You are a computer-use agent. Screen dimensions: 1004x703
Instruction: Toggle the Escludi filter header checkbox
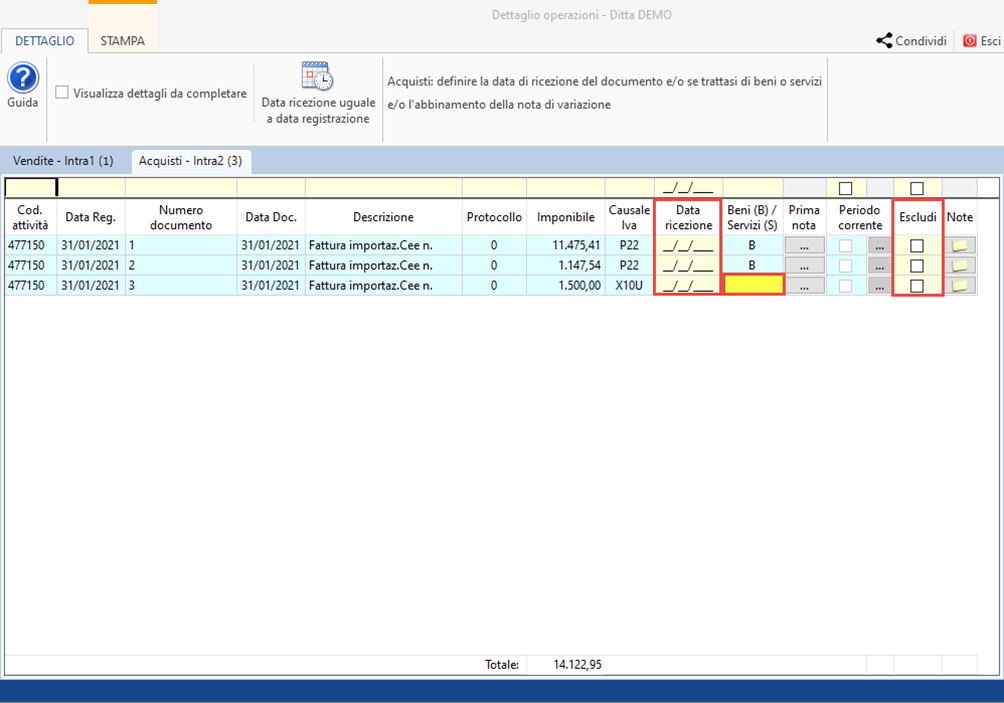pyautogui.click(x=916, y=188)
